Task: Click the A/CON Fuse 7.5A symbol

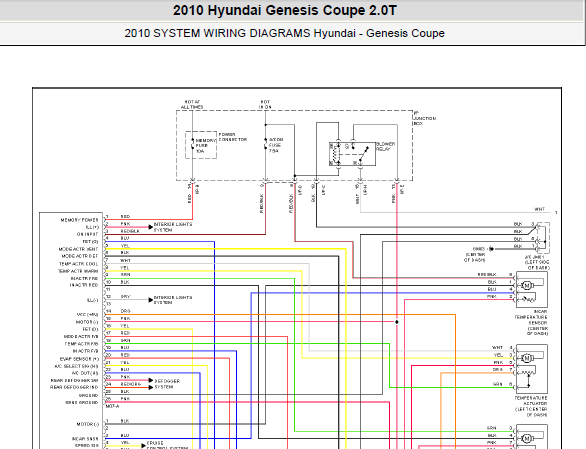Action: [x=266, y=145]
